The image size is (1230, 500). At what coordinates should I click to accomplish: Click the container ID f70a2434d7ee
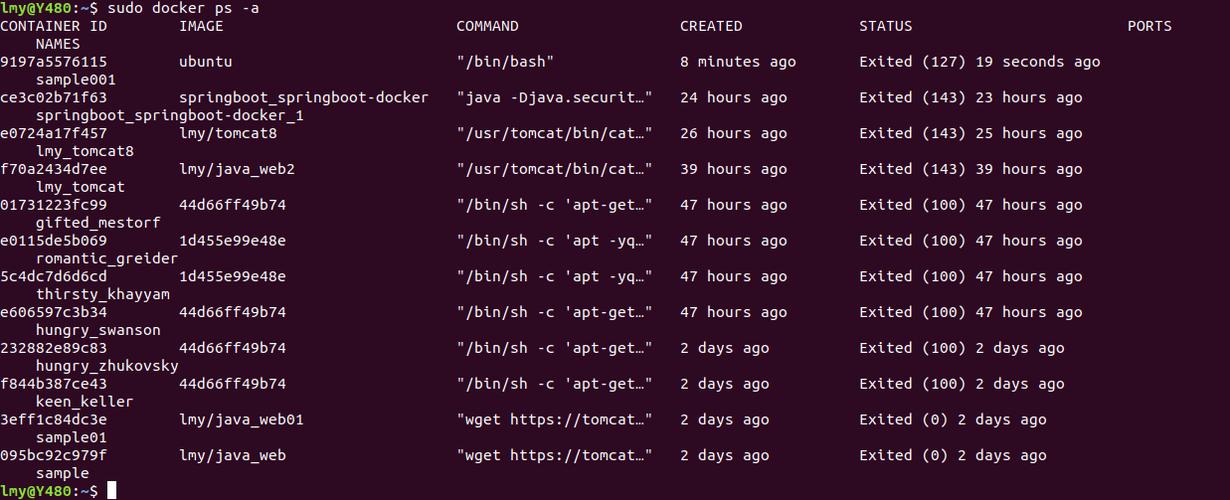[x=54, y=169]
